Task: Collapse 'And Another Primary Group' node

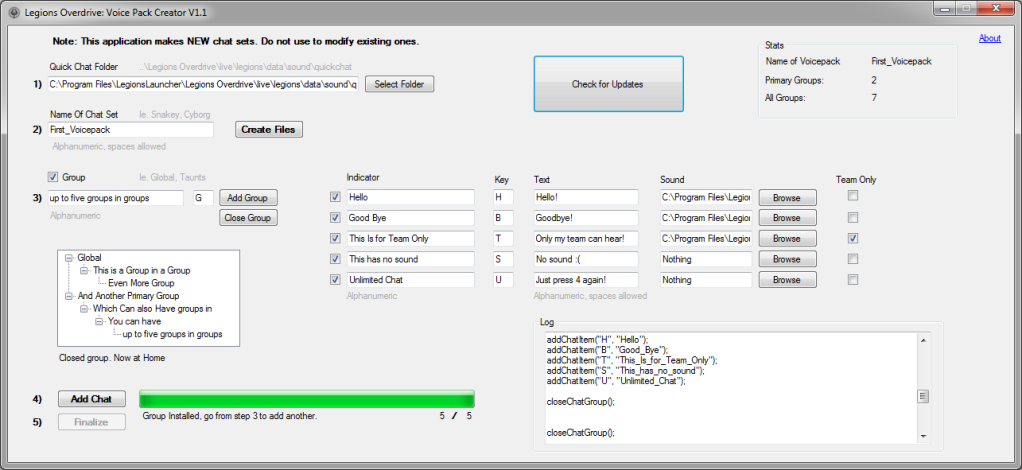Action: click(x=68, y=296)
